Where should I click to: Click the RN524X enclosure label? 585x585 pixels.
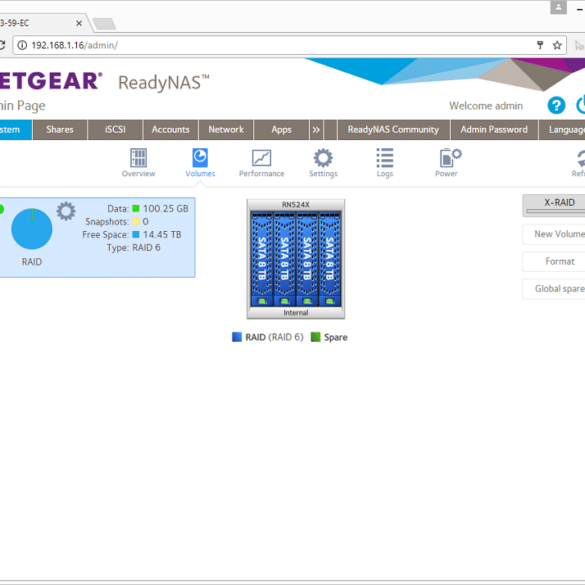point(295,204)
